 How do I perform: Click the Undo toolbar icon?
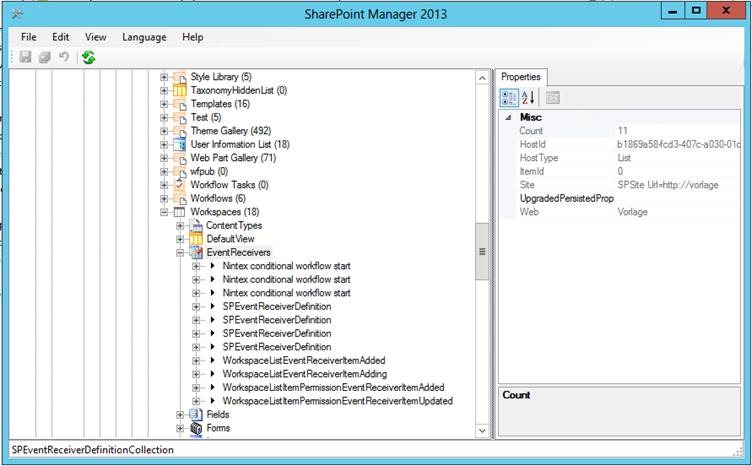[64, 57]
